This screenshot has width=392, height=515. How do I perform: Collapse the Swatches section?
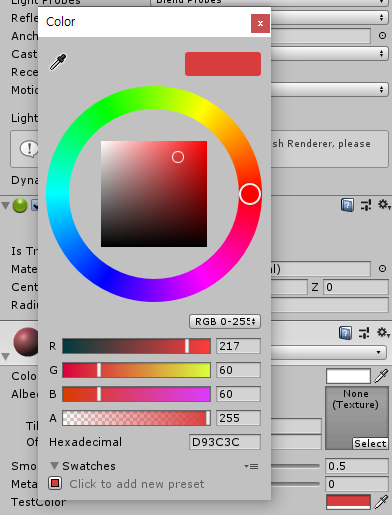(55, 466)
